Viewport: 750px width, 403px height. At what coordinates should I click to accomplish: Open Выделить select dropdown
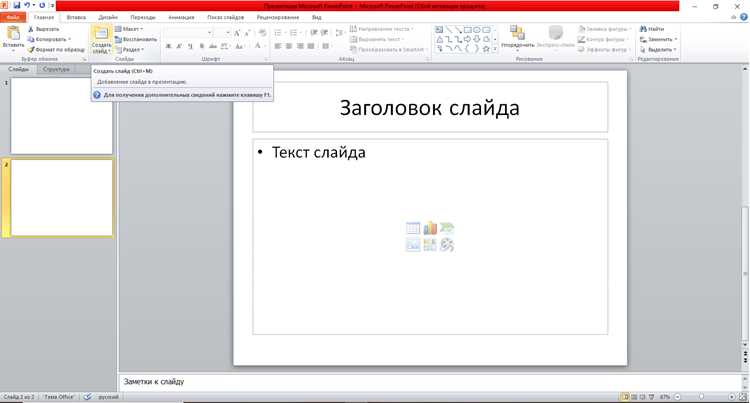click(x=659, y=49)
